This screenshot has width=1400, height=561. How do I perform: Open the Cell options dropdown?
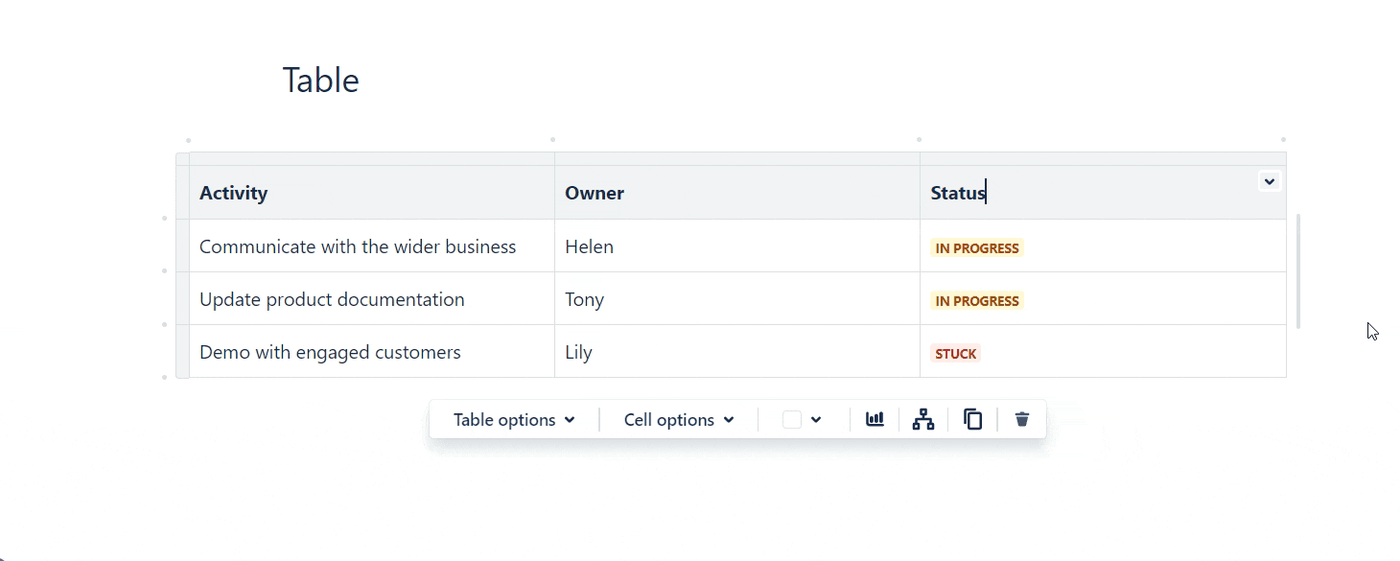coord(679,420)
